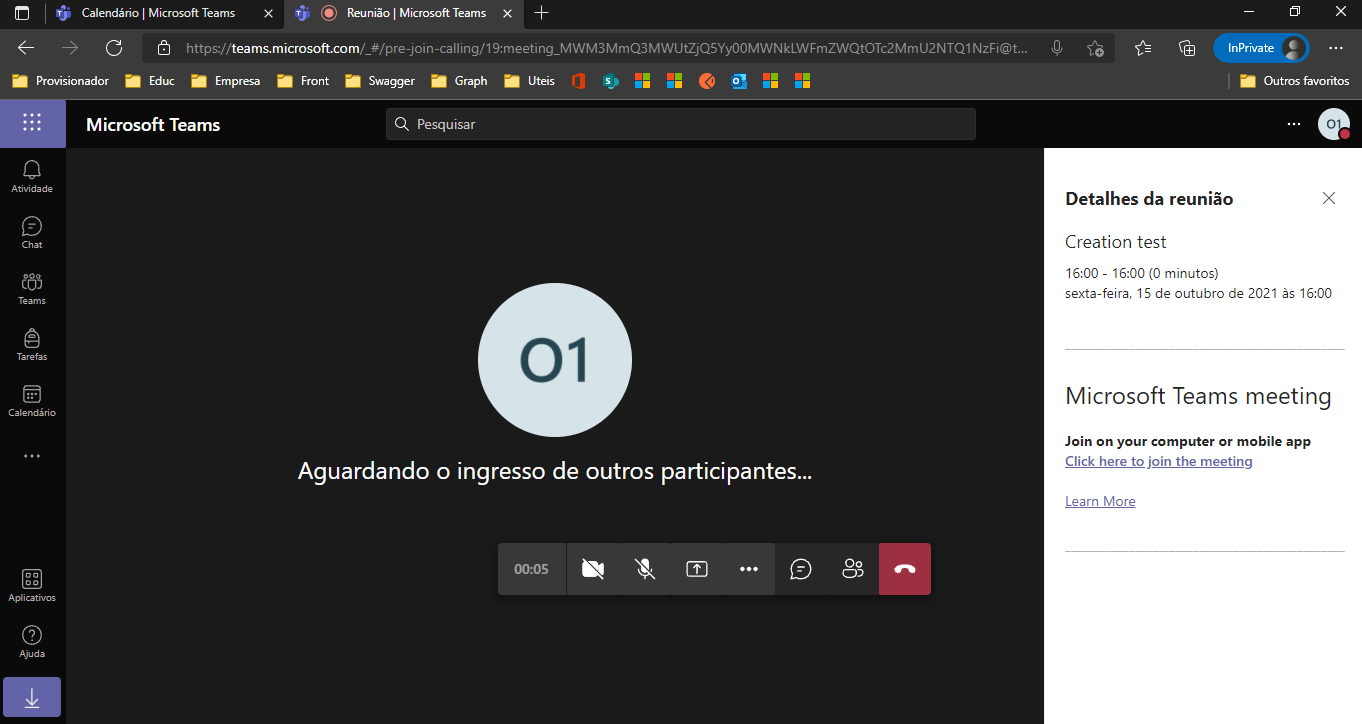Open the Office bookmark icon
The height and width of the screenshot is (724, 1362).
(x=578, y=81)
